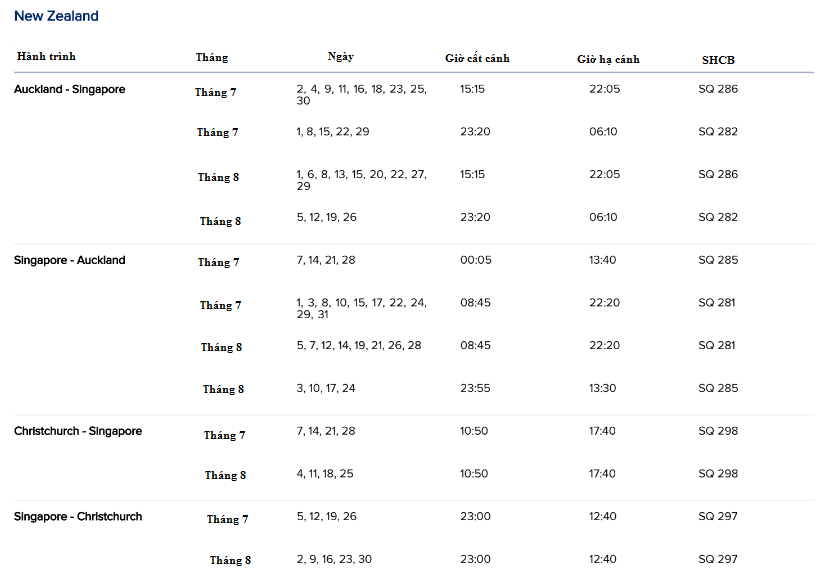Click the last SQ 297 flight number
This screenshot has width=827, height=587.
click(718, 559)
